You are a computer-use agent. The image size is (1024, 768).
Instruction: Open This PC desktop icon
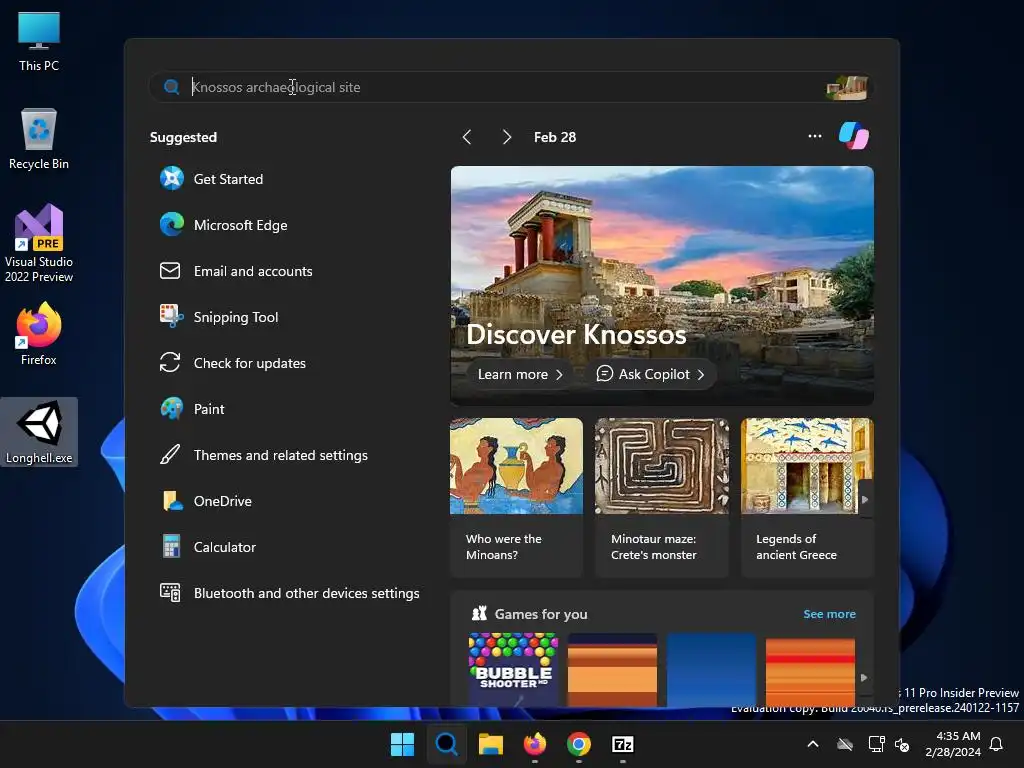coord(39,42)
